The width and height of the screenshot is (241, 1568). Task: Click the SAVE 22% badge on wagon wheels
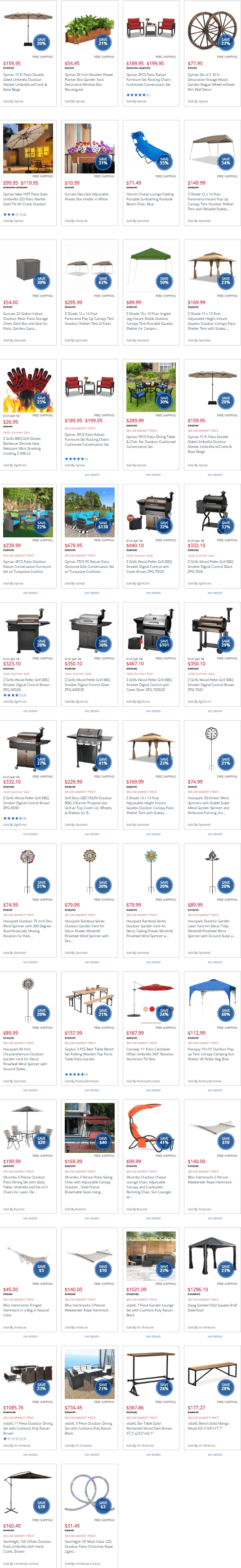point(226,42)
